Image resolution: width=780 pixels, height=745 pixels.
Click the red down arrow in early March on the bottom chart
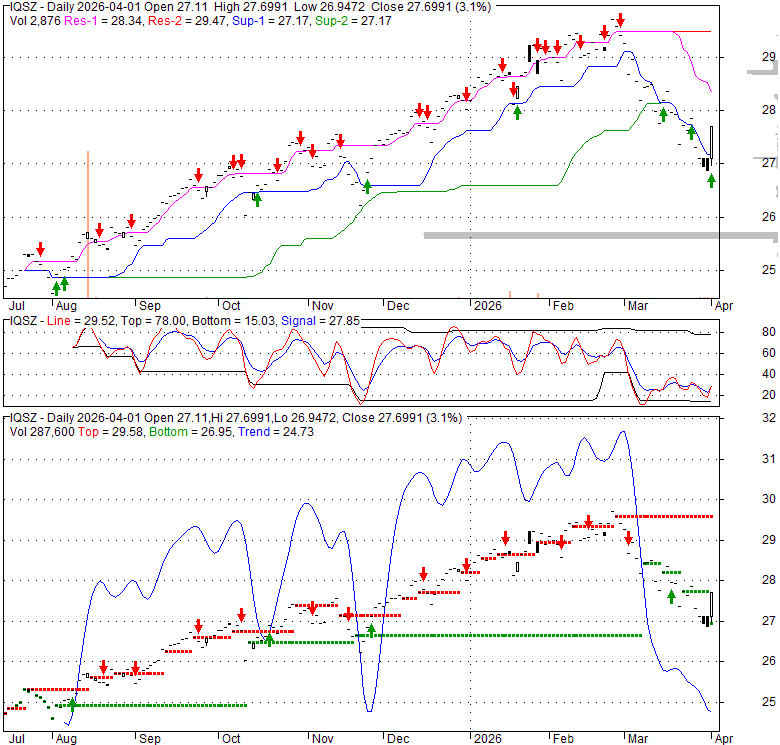tap(629, 539)
